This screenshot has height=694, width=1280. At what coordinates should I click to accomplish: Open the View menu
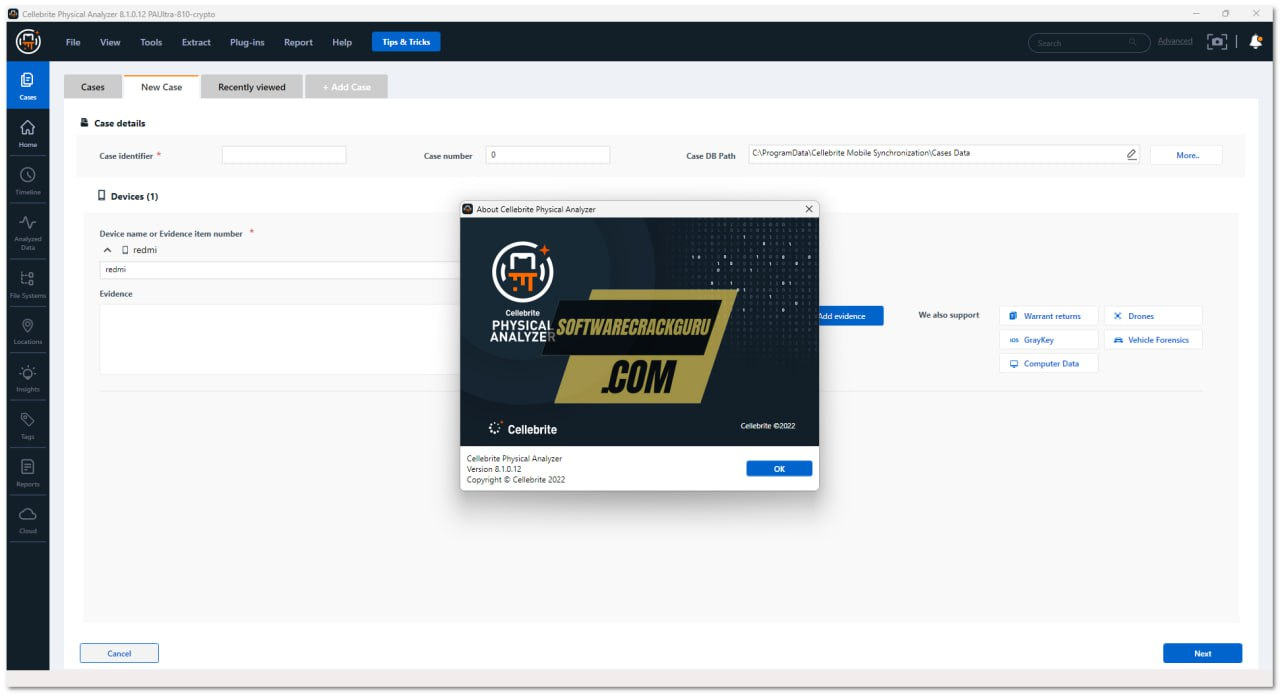click(110, 42)
